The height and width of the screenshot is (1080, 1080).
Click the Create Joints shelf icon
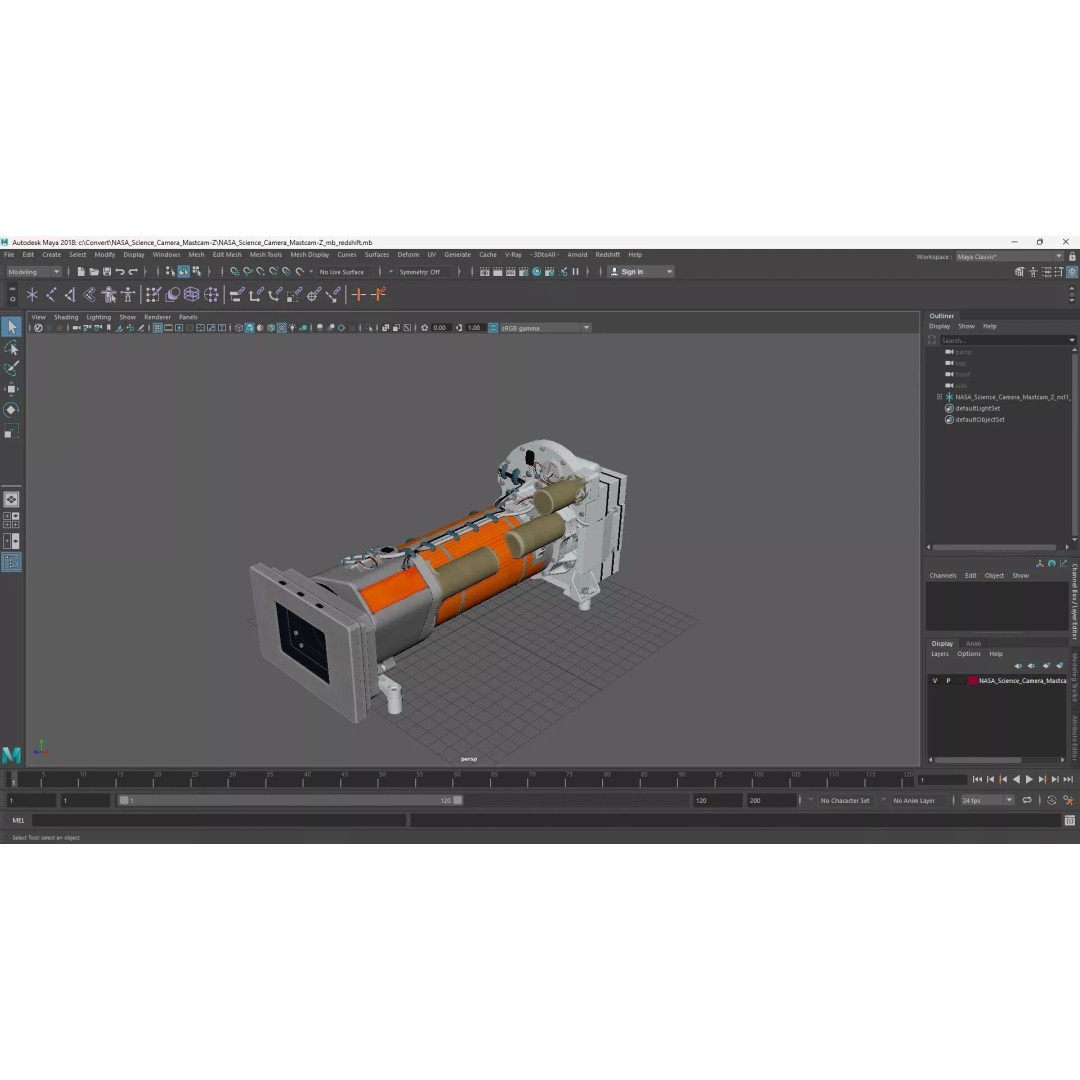point(52,295)
